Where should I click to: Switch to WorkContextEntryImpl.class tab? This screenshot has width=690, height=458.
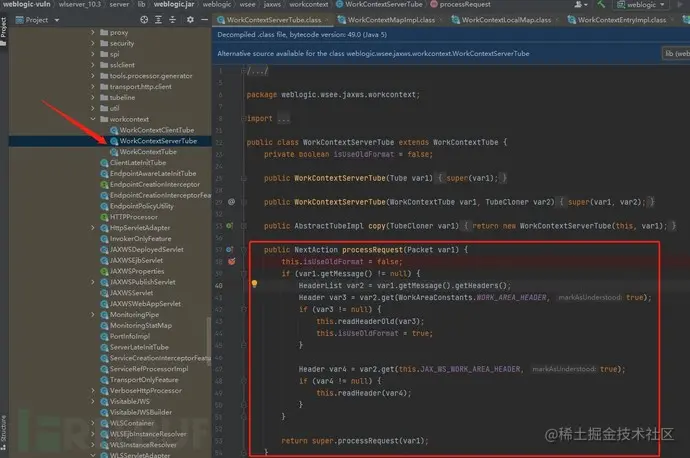coord(621,20)
